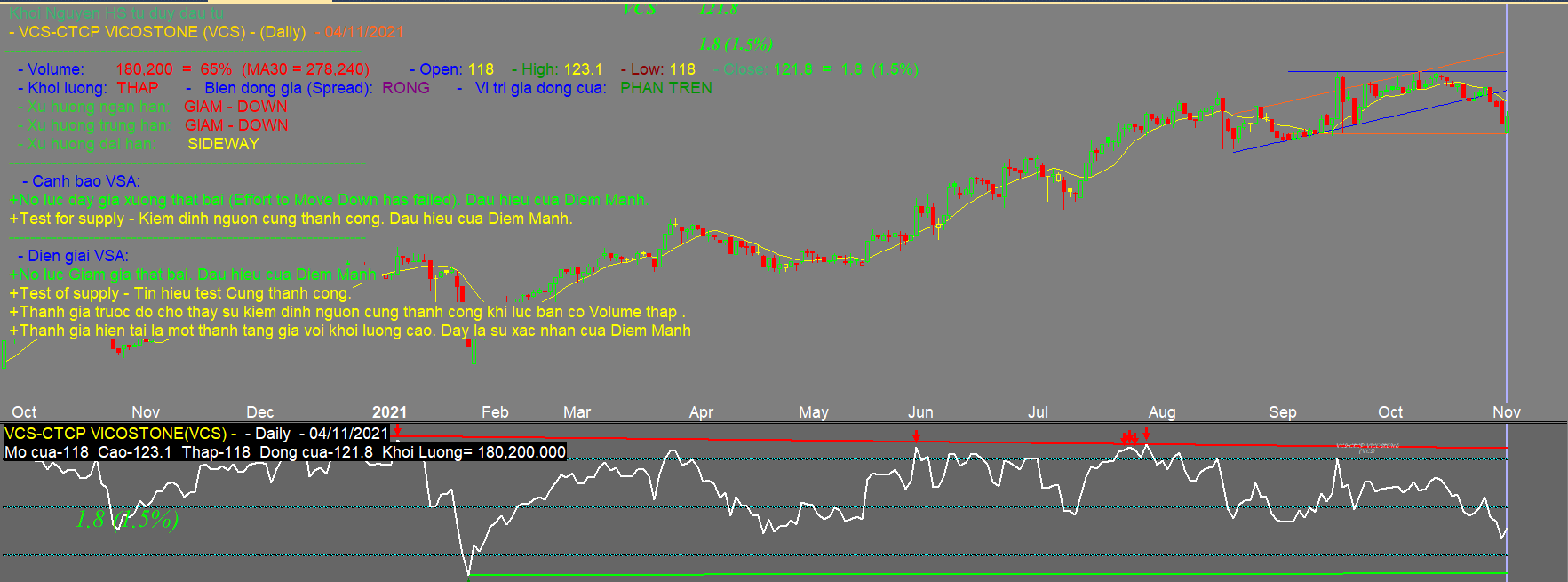Click the 'Dec' label on the time axis
This screenshot has width=1568, height=582.
tap(260, 412)
